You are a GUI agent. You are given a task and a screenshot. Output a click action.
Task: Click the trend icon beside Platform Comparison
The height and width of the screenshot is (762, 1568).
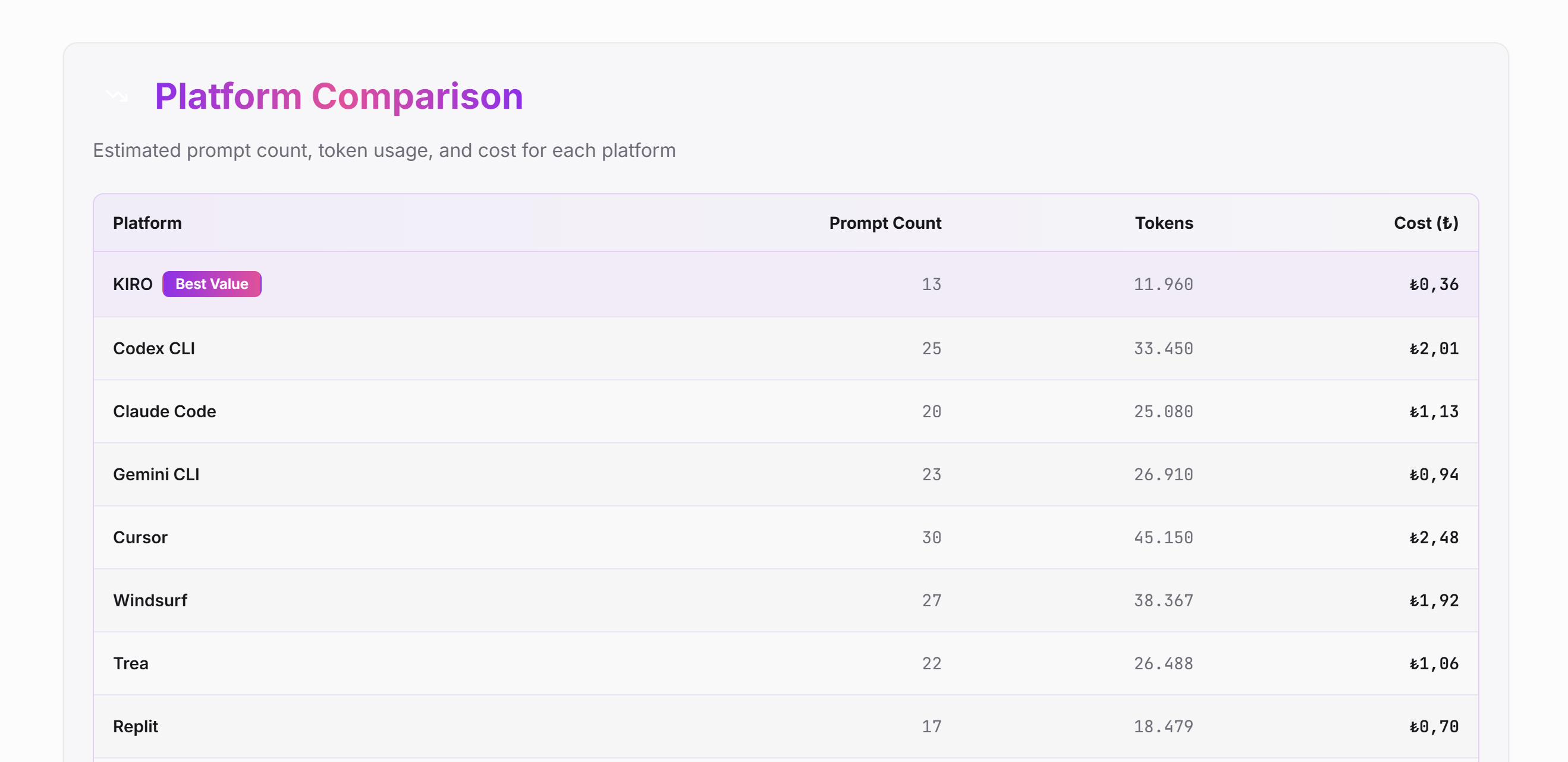(x=117, y=96)
